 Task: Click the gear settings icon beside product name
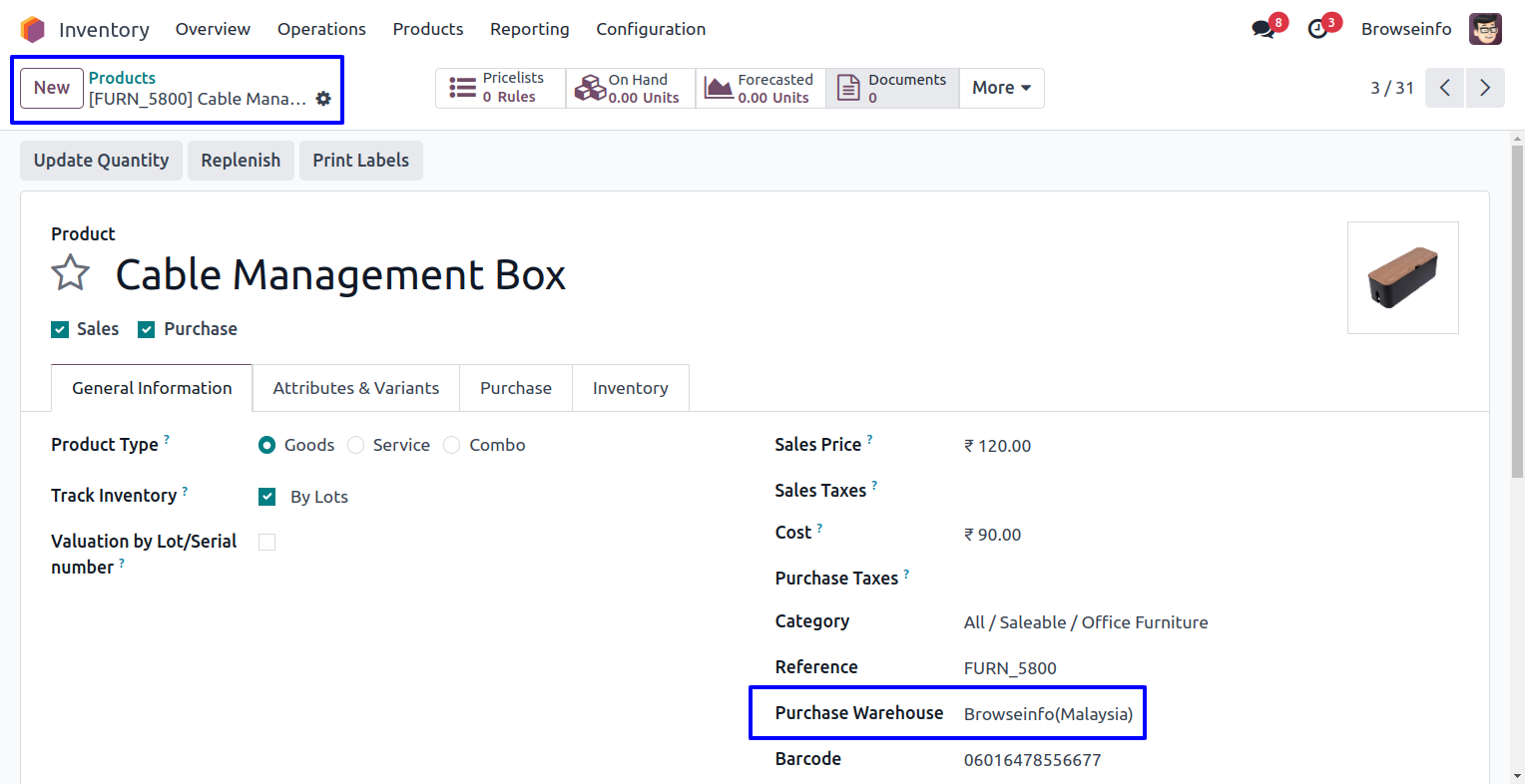click(x=323, y=99)
